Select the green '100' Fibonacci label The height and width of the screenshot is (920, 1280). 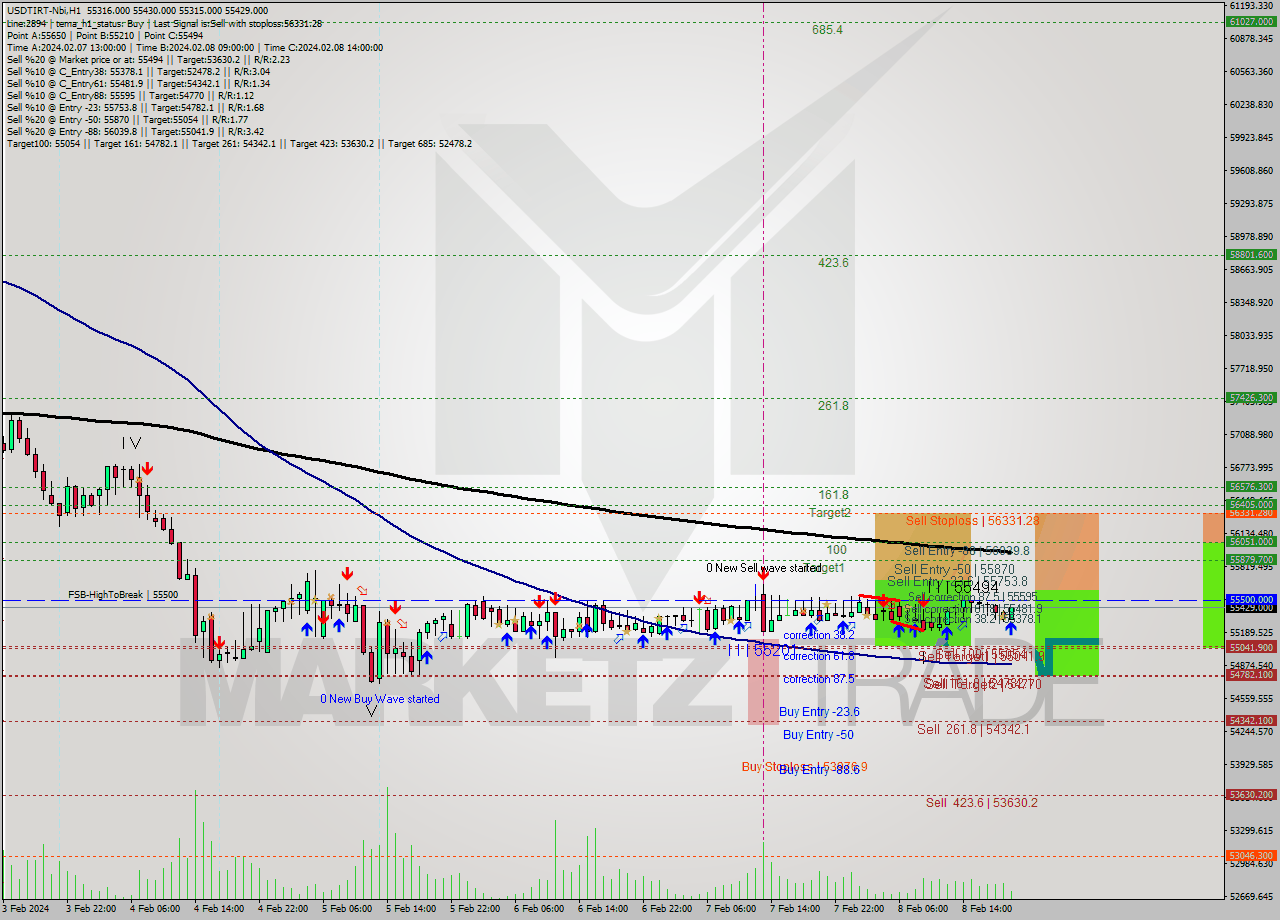(836, 550)
